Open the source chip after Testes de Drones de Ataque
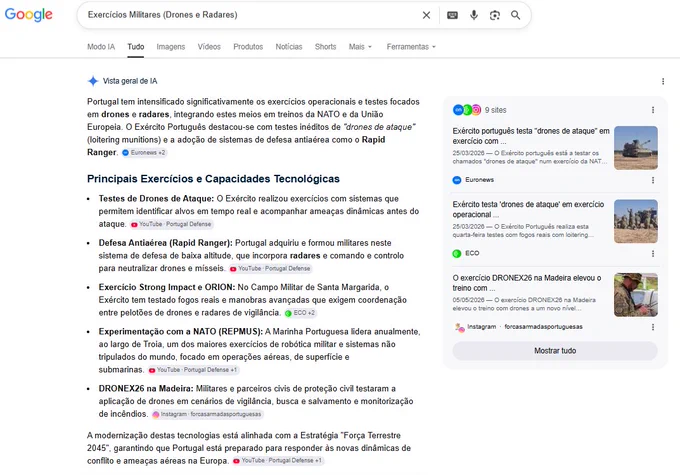The image size is (680, 475). [171, 224]
